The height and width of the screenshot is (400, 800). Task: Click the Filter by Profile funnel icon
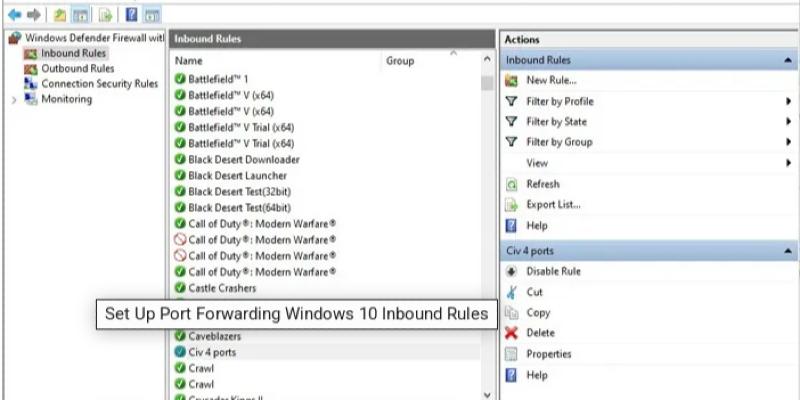(511, 102)
